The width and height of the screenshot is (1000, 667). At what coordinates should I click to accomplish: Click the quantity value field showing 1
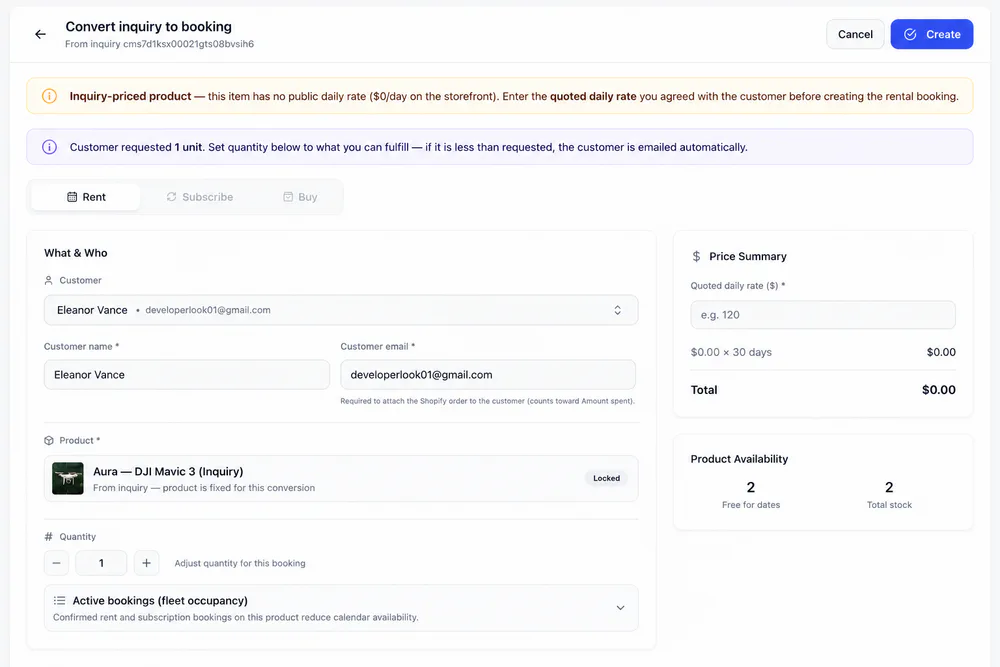(101, 563)
